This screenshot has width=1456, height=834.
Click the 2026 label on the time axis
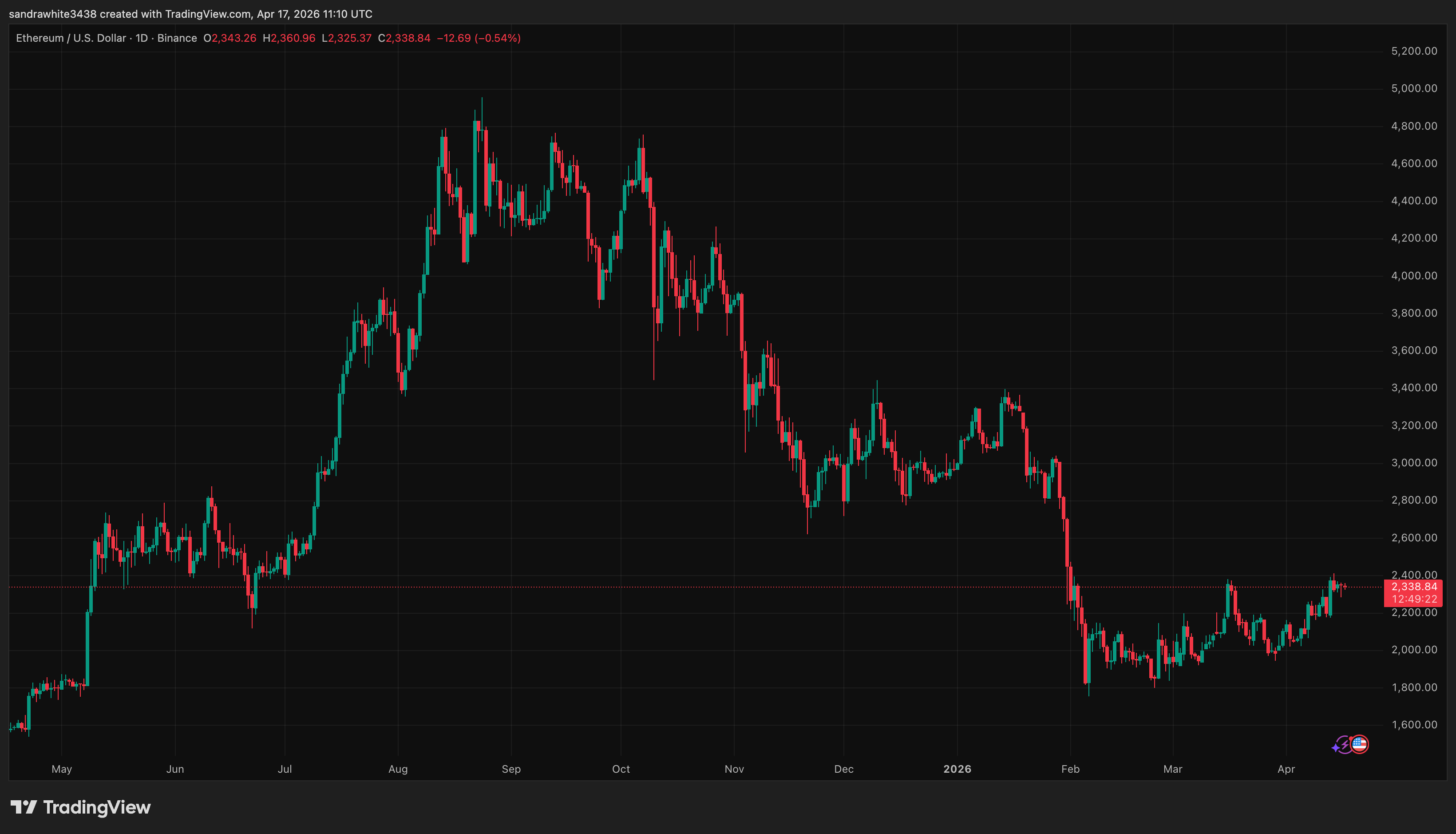tap(957, 769)
